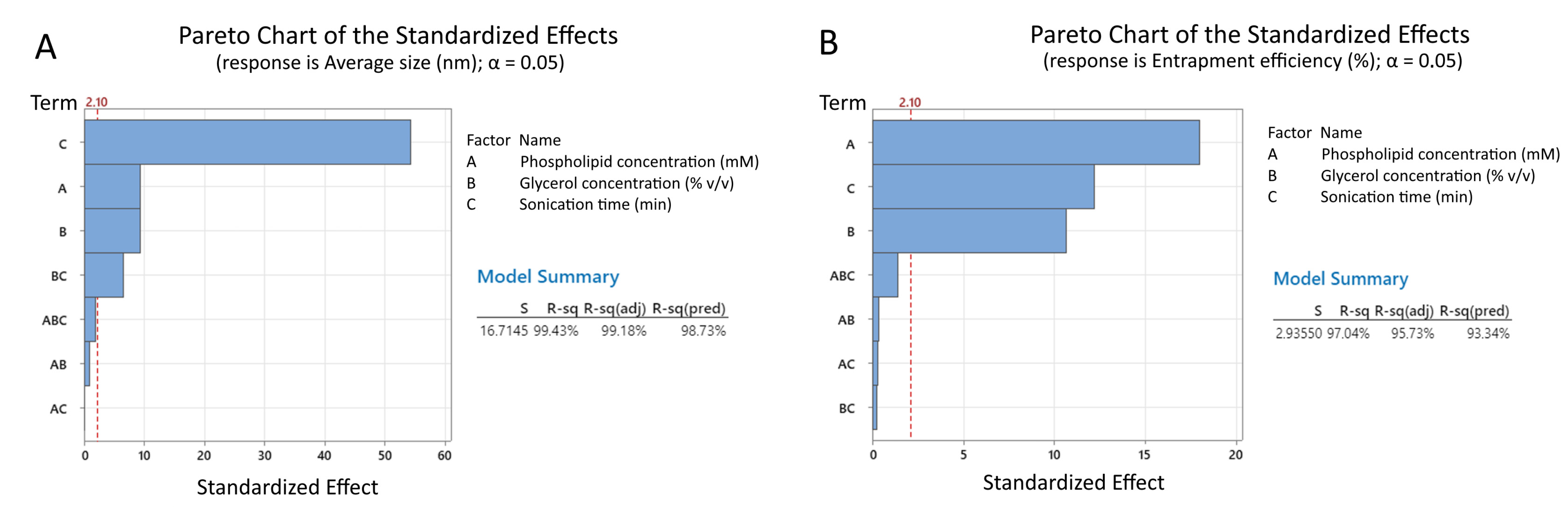Select the Average size (nm) response subtitle
The image size is (1568, 507).
point(389,63)
